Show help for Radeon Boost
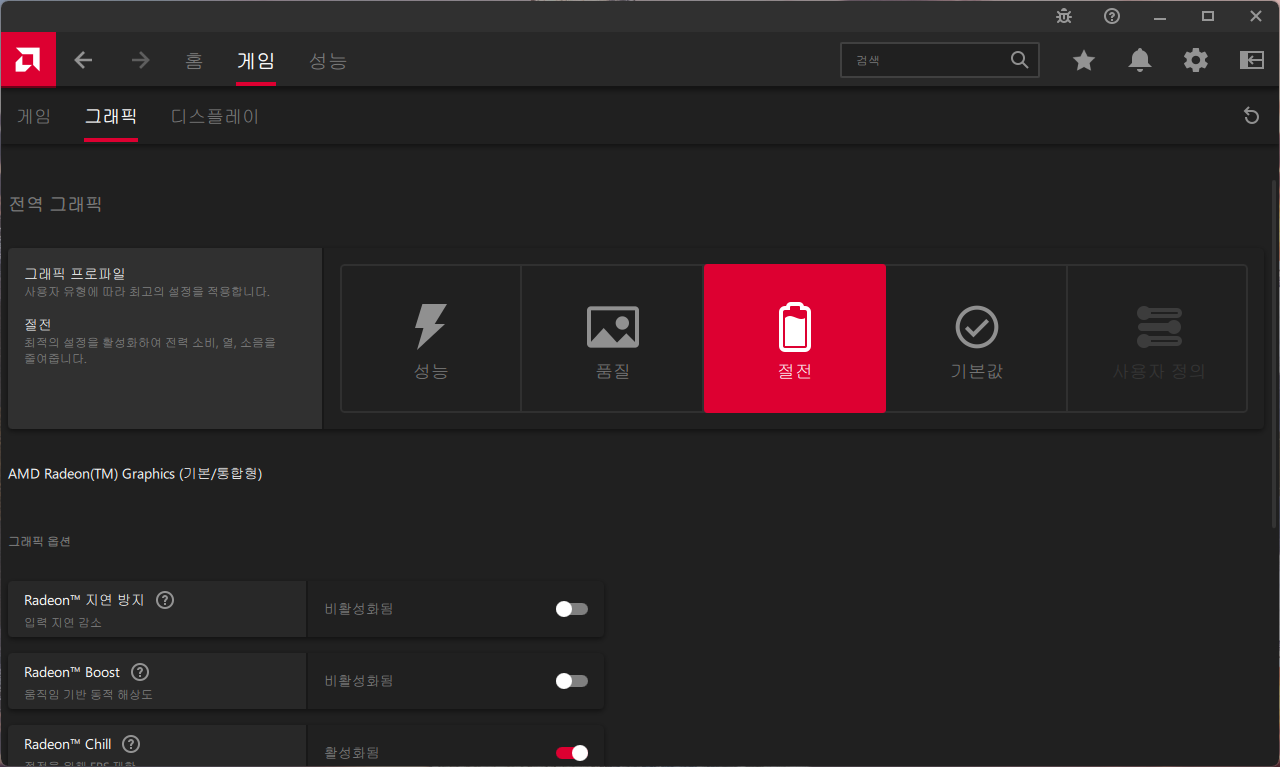Viewport: 1280px width, 767px height. tap(140, 672)
